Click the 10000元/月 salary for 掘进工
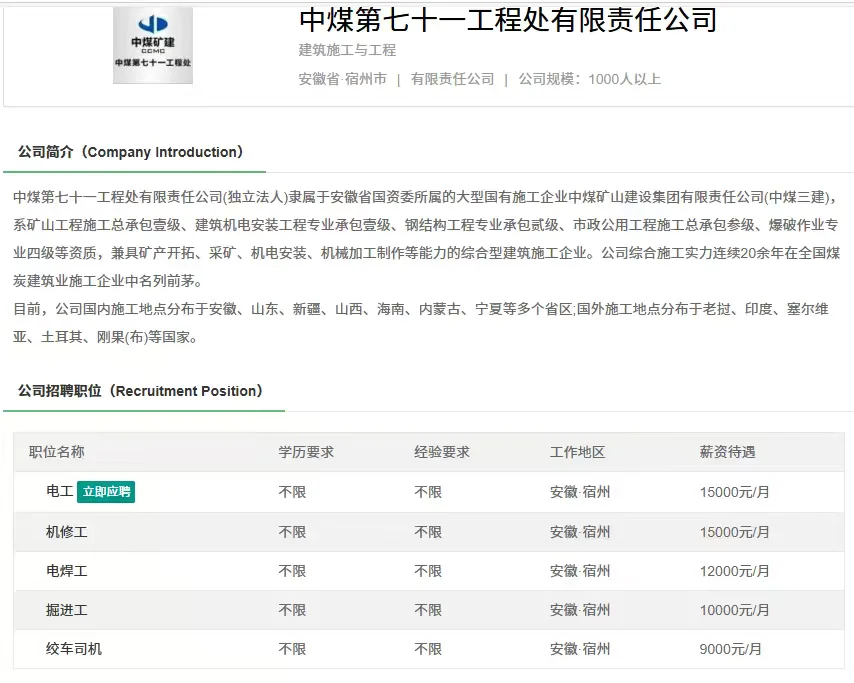This screenshot has width=854, height=683. [734, 611]
